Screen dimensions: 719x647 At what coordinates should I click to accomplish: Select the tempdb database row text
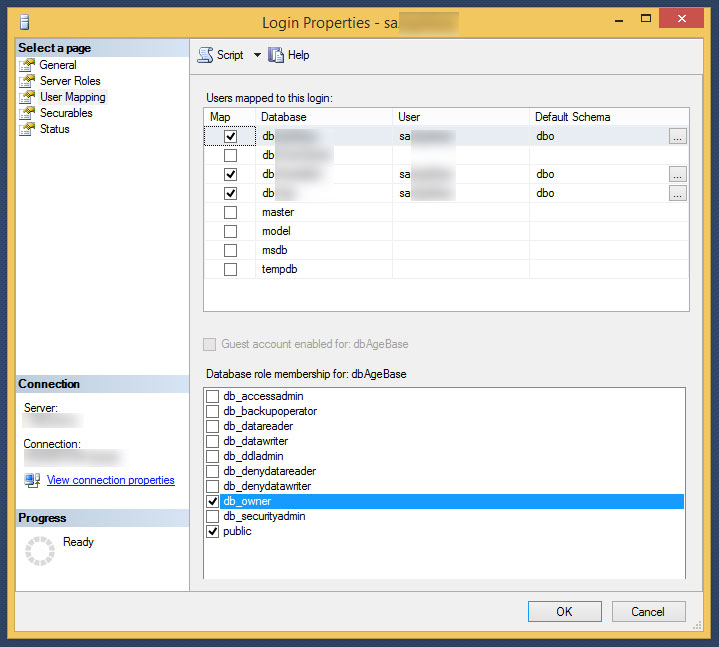(279, 269)
